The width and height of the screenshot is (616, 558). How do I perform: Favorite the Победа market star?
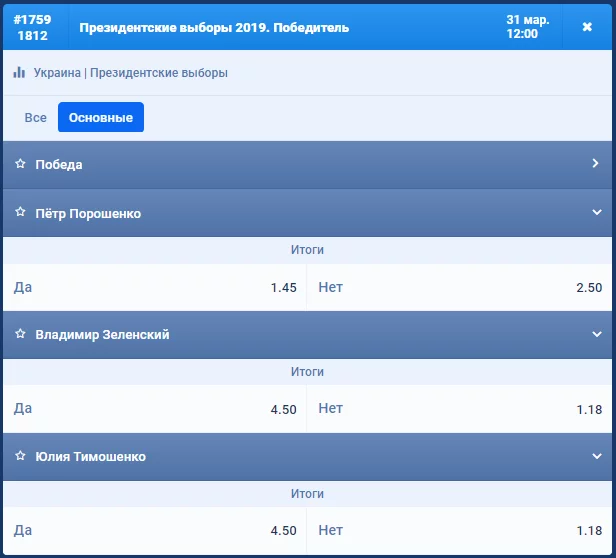(20, 163)
